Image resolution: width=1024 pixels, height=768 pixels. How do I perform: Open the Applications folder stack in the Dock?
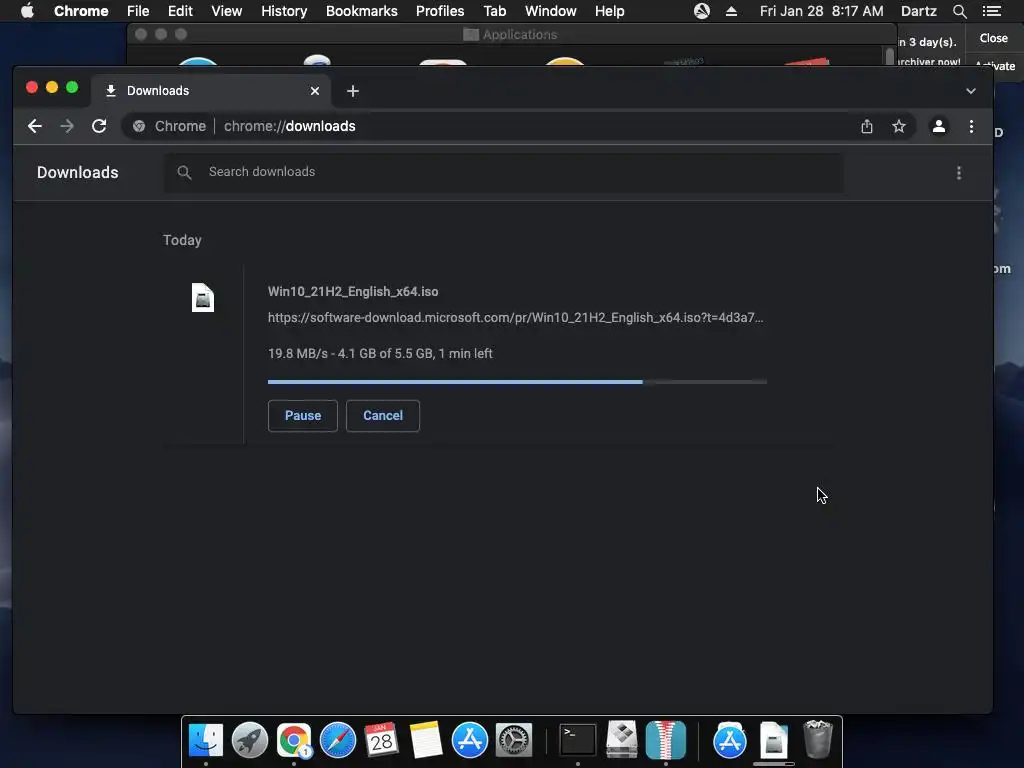point(729,740)
